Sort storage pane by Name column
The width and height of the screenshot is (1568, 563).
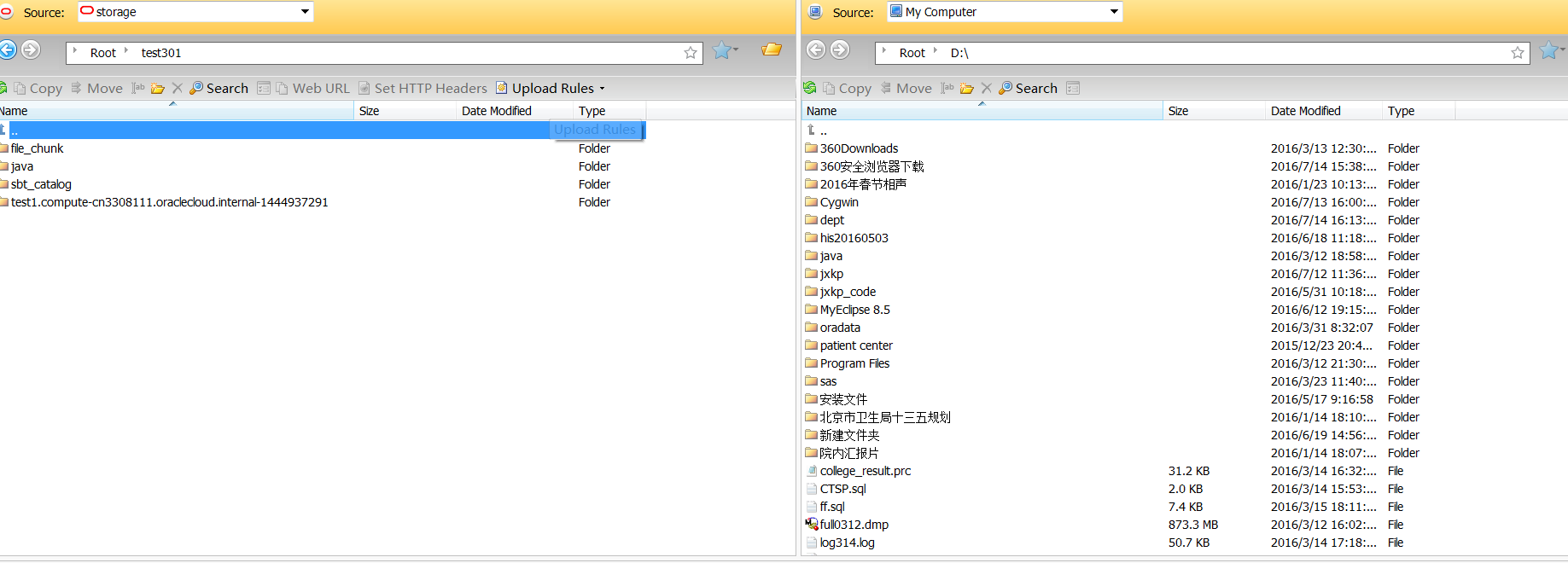tap(176, 111)
